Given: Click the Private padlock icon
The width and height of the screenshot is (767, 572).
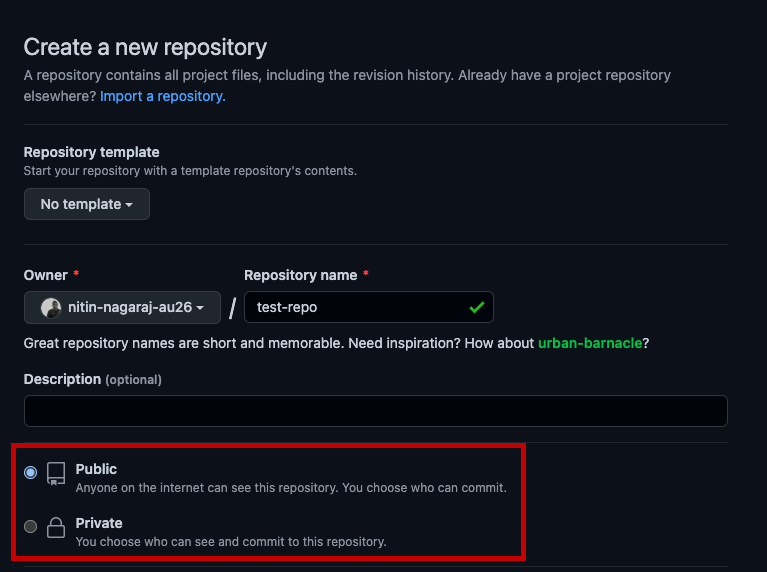Looking at the screenshot, I should click(56, 527).
